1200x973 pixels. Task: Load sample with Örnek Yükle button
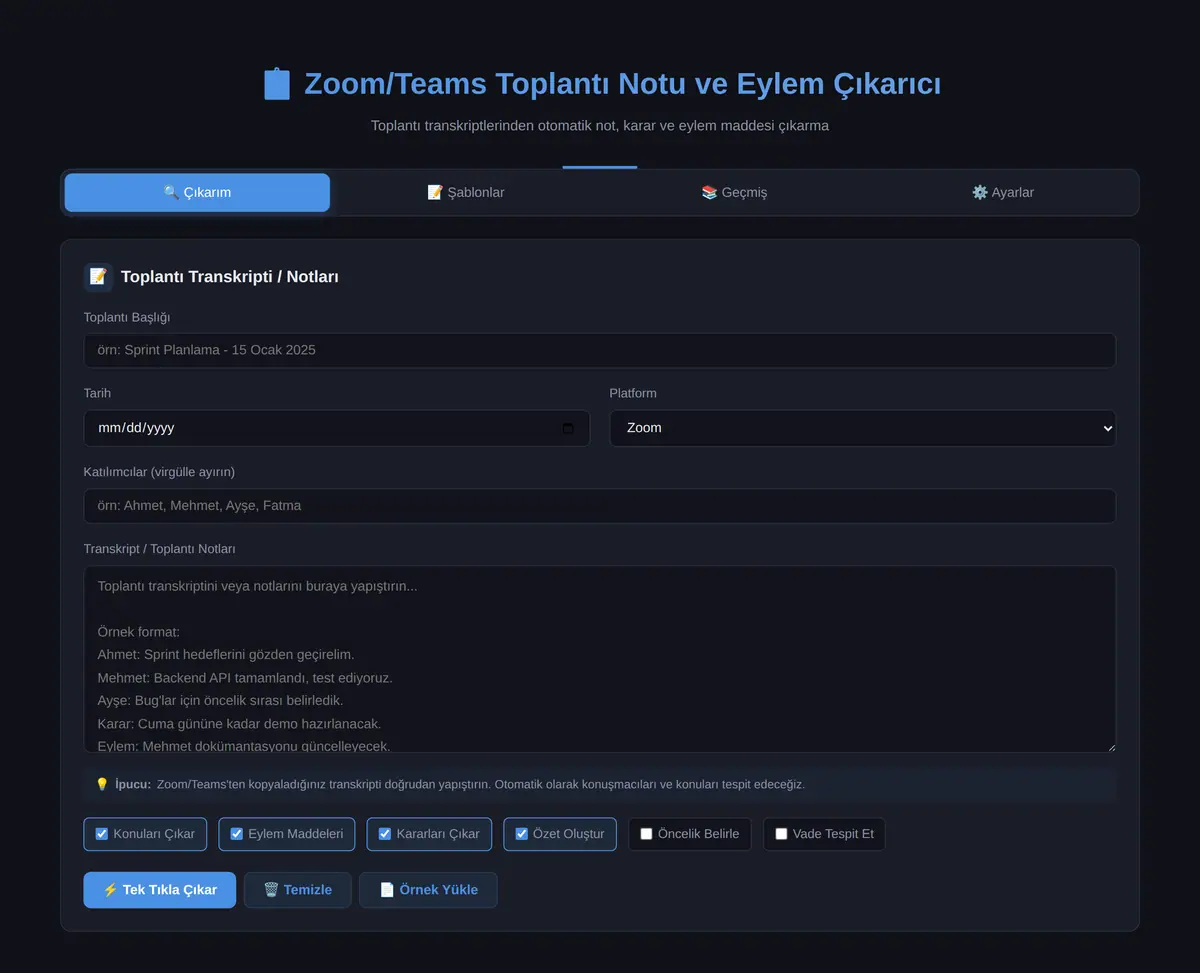coord(428,890)
